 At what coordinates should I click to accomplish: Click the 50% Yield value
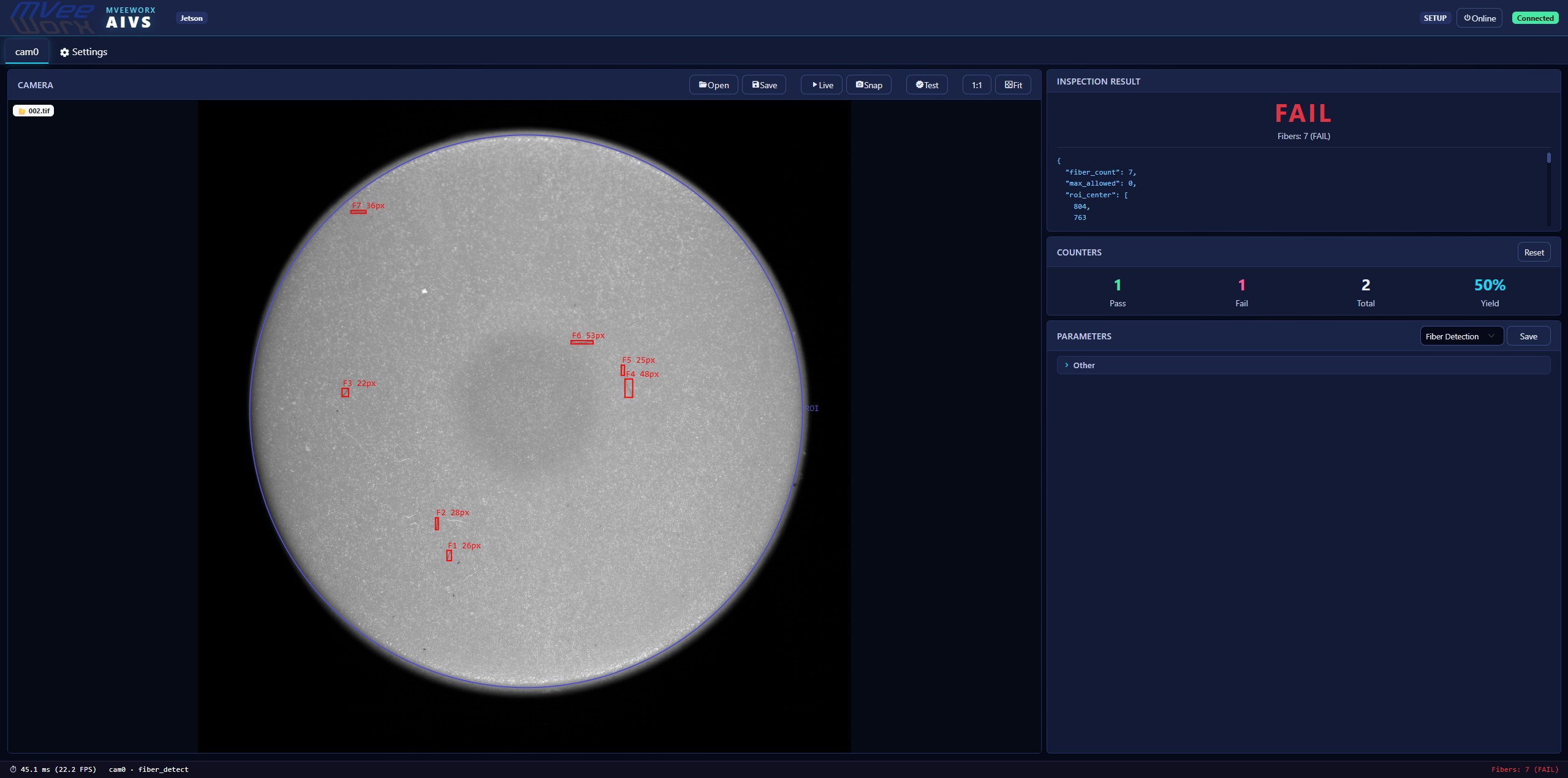[1490, 285]
